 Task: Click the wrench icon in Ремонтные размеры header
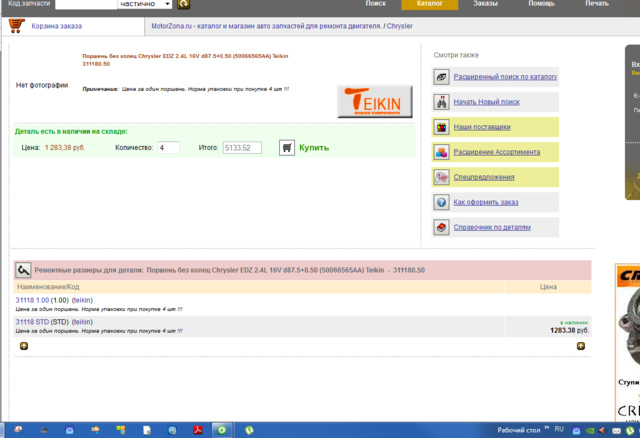[x=23, y=270]
